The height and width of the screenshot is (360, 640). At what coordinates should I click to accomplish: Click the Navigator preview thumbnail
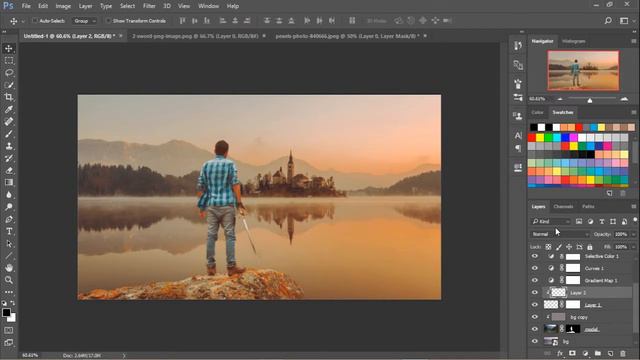tap(583, 70)
